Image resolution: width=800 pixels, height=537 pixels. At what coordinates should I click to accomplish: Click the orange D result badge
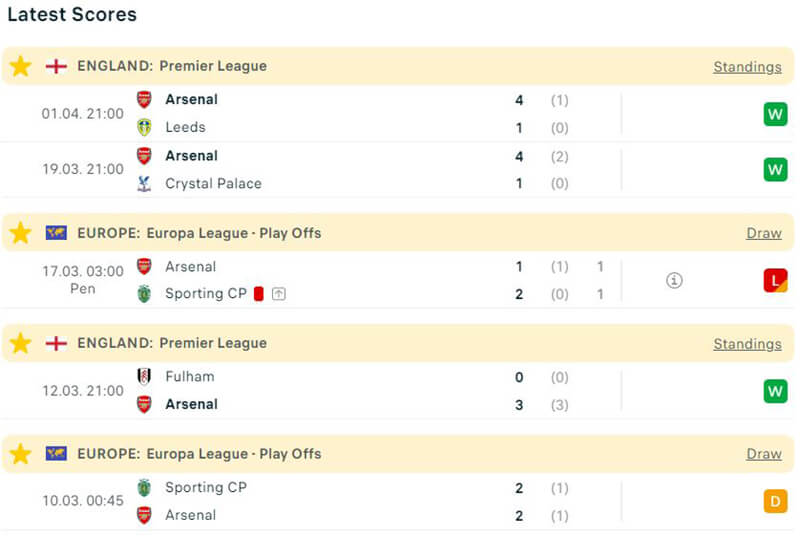(x=775, y=501)
